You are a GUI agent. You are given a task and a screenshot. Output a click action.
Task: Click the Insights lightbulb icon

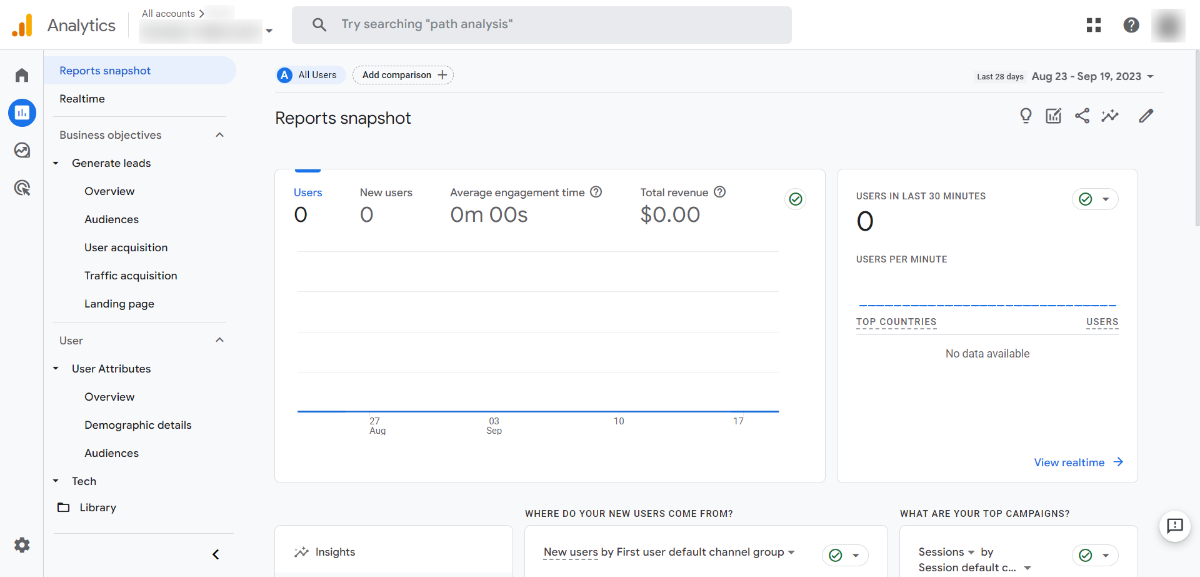[1025, 116]
